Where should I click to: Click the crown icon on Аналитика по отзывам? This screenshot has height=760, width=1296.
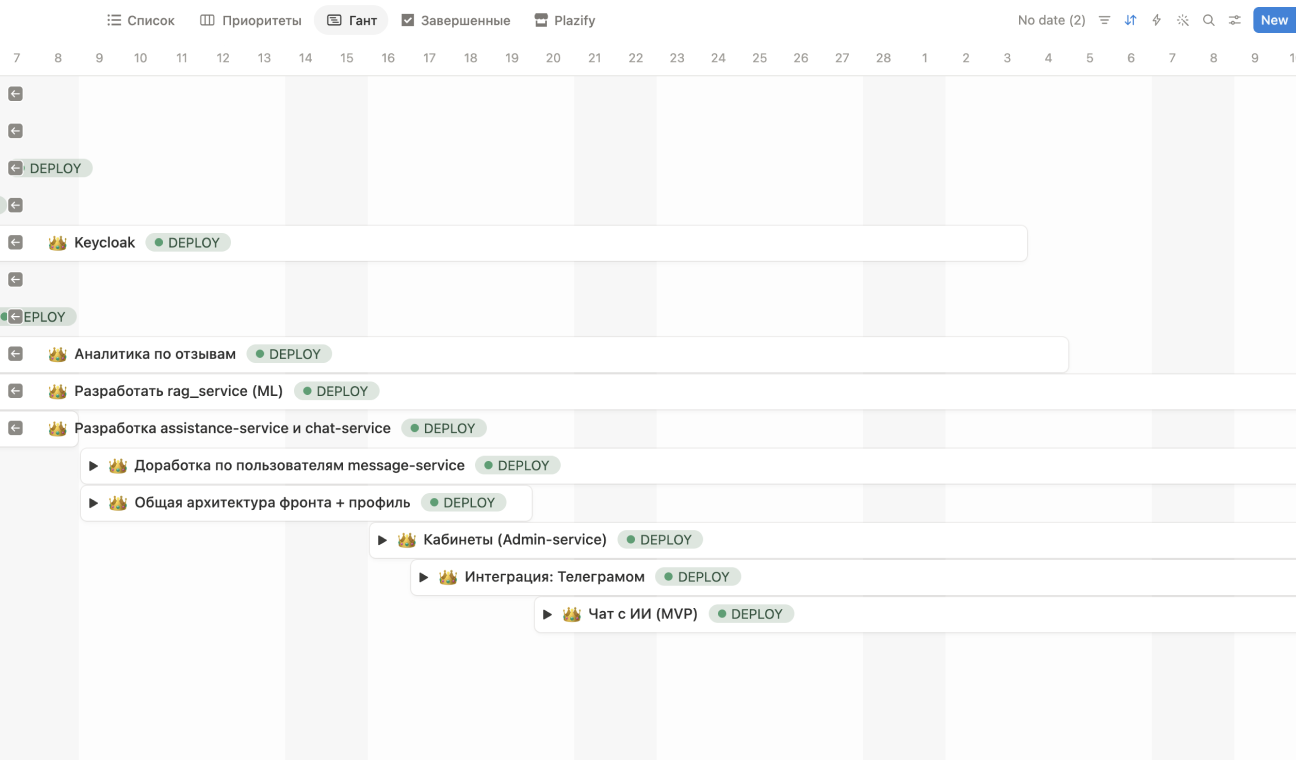coord(58,354)
